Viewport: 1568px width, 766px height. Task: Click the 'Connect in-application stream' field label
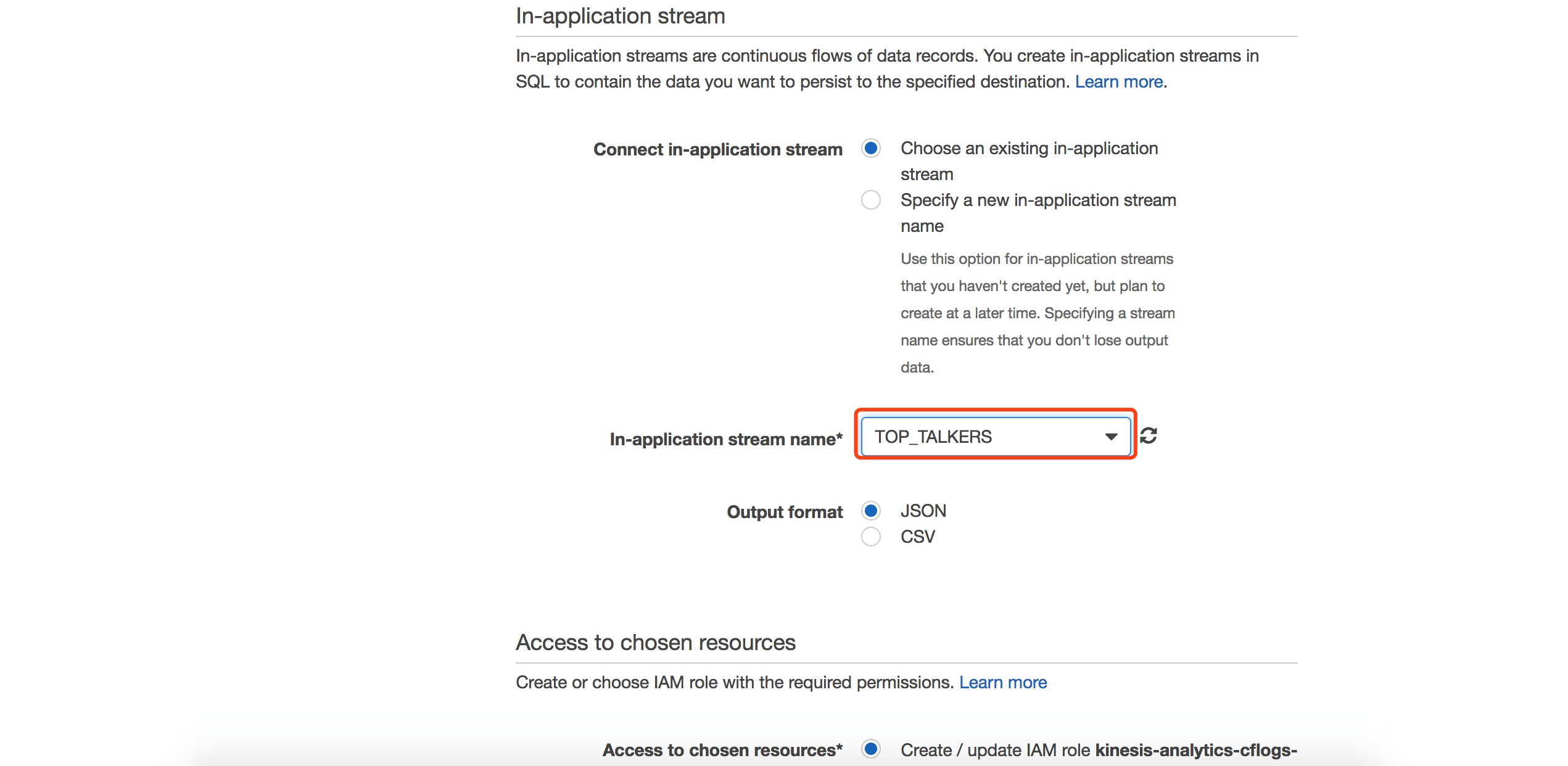pyautogui.click(x=717, y=149)
